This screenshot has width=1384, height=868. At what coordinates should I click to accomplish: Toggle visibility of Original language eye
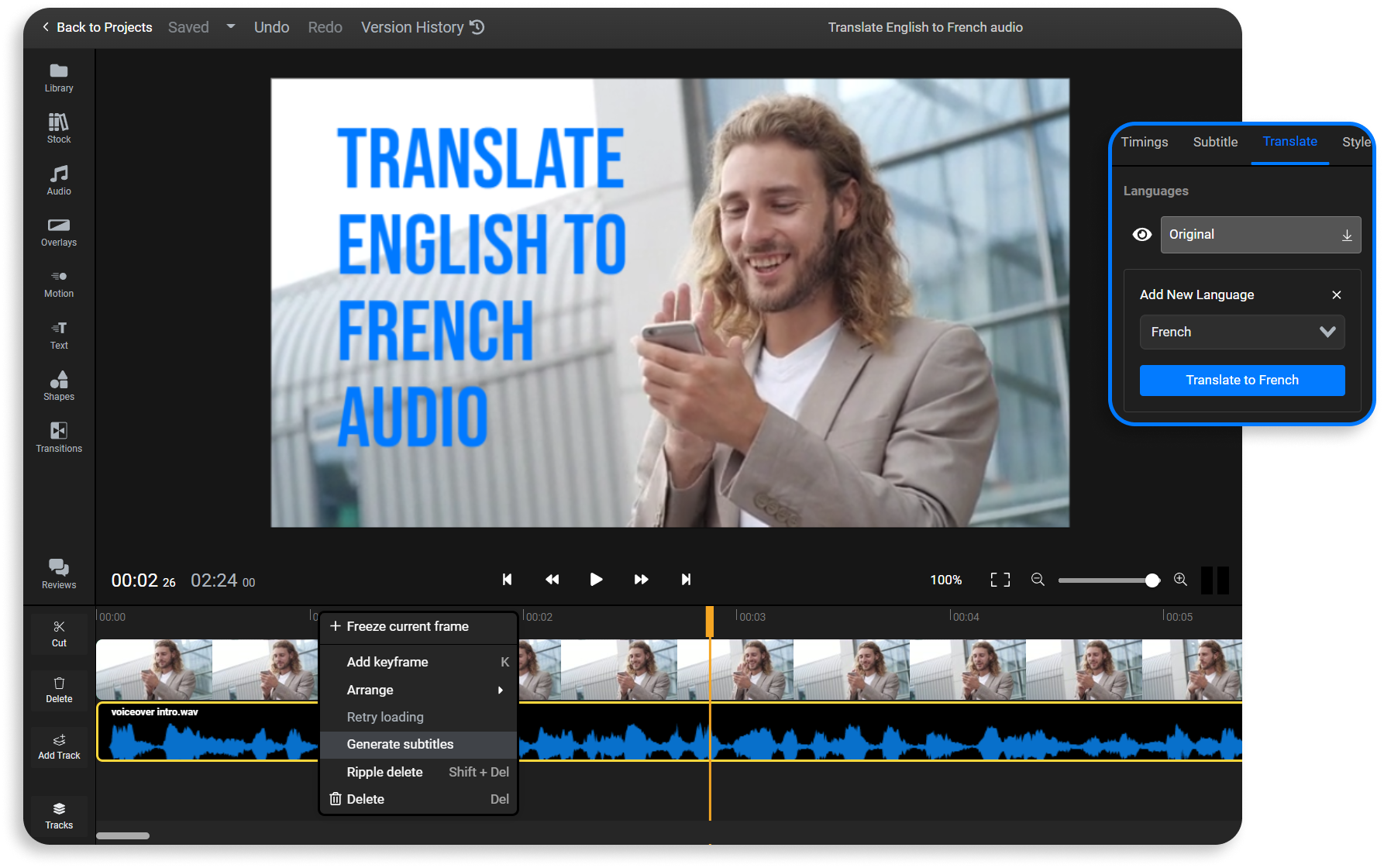(1141, 234)
